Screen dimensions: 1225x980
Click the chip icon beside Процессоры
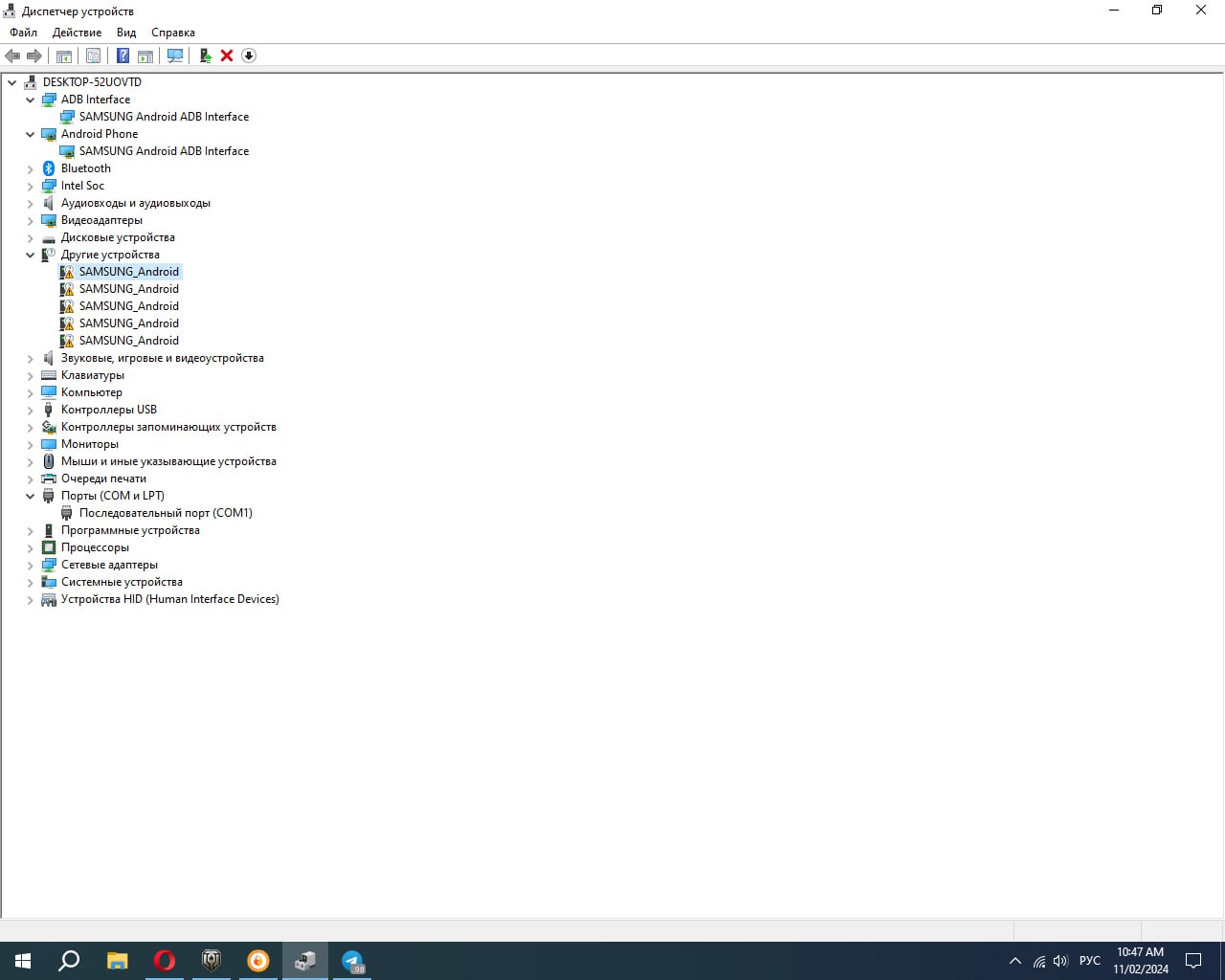pos(49,547)
